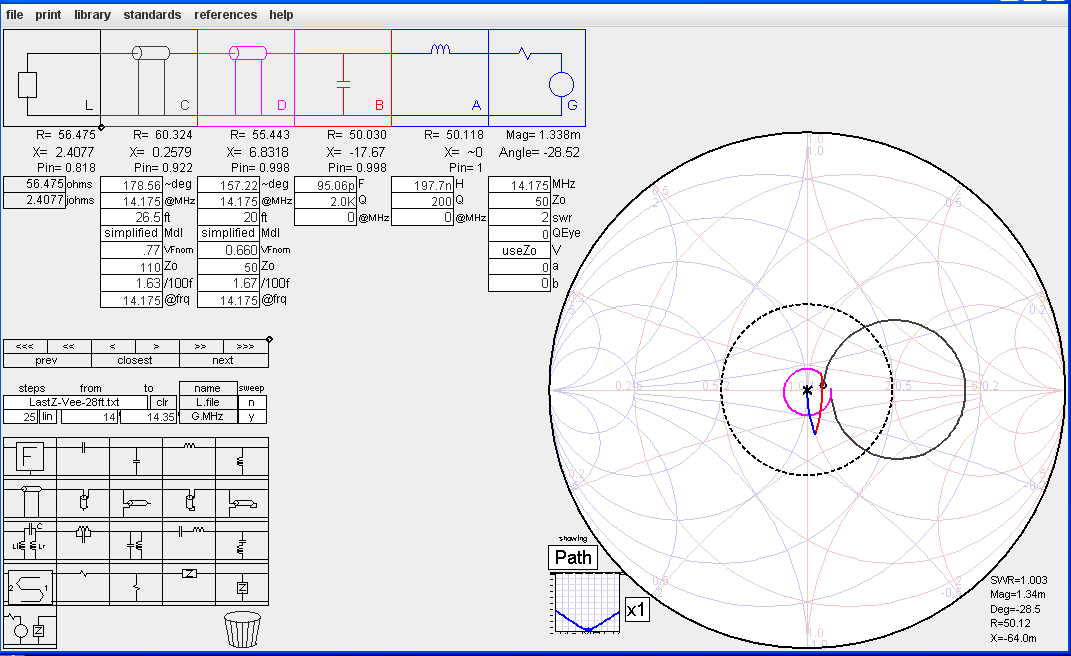Select transmission line block C in circuit

tap(149, 78)
